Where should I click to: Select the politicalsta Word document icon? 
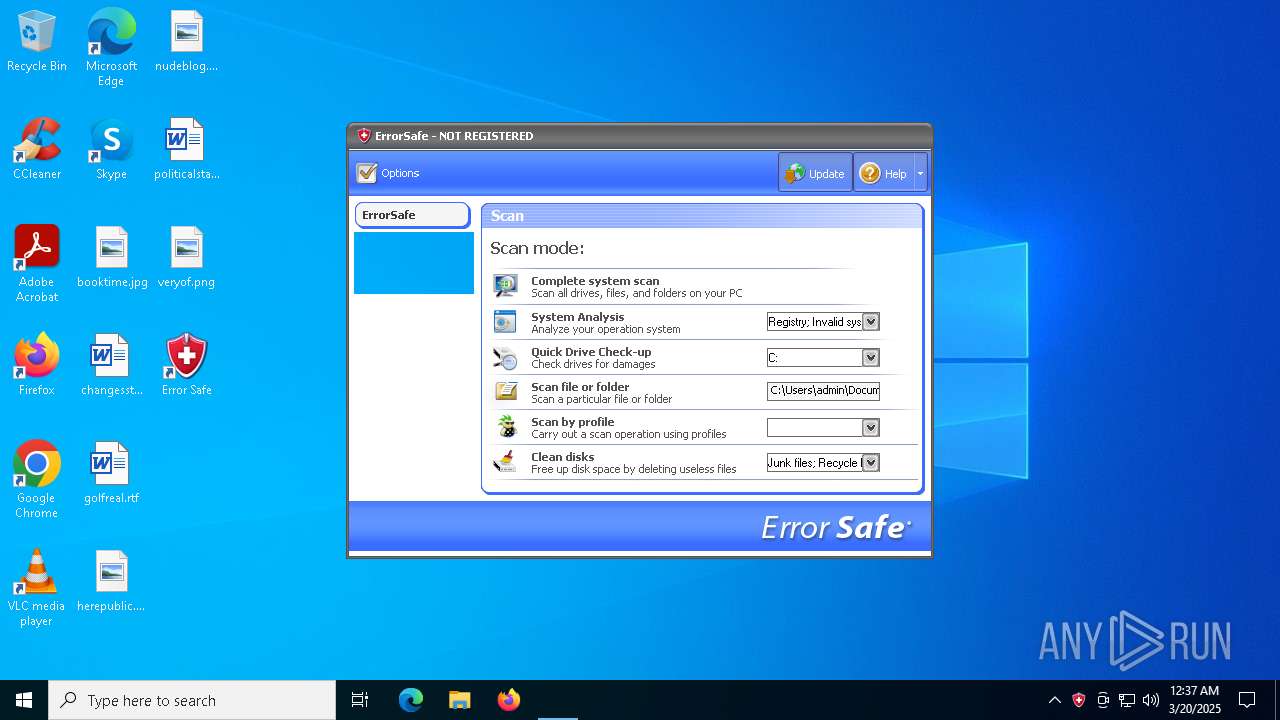[x=186, y=150]
